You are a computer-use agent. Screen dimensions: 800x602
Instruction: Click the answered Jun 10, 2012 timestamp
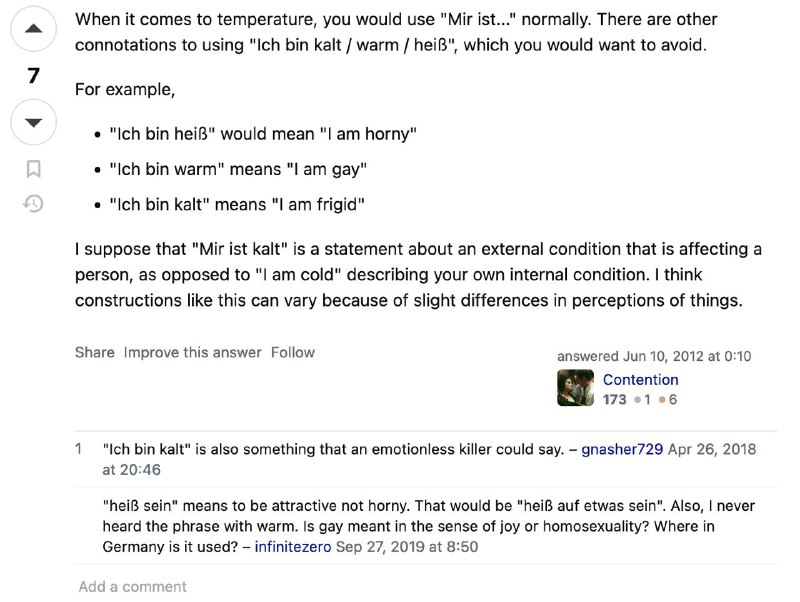coord(688,356)
